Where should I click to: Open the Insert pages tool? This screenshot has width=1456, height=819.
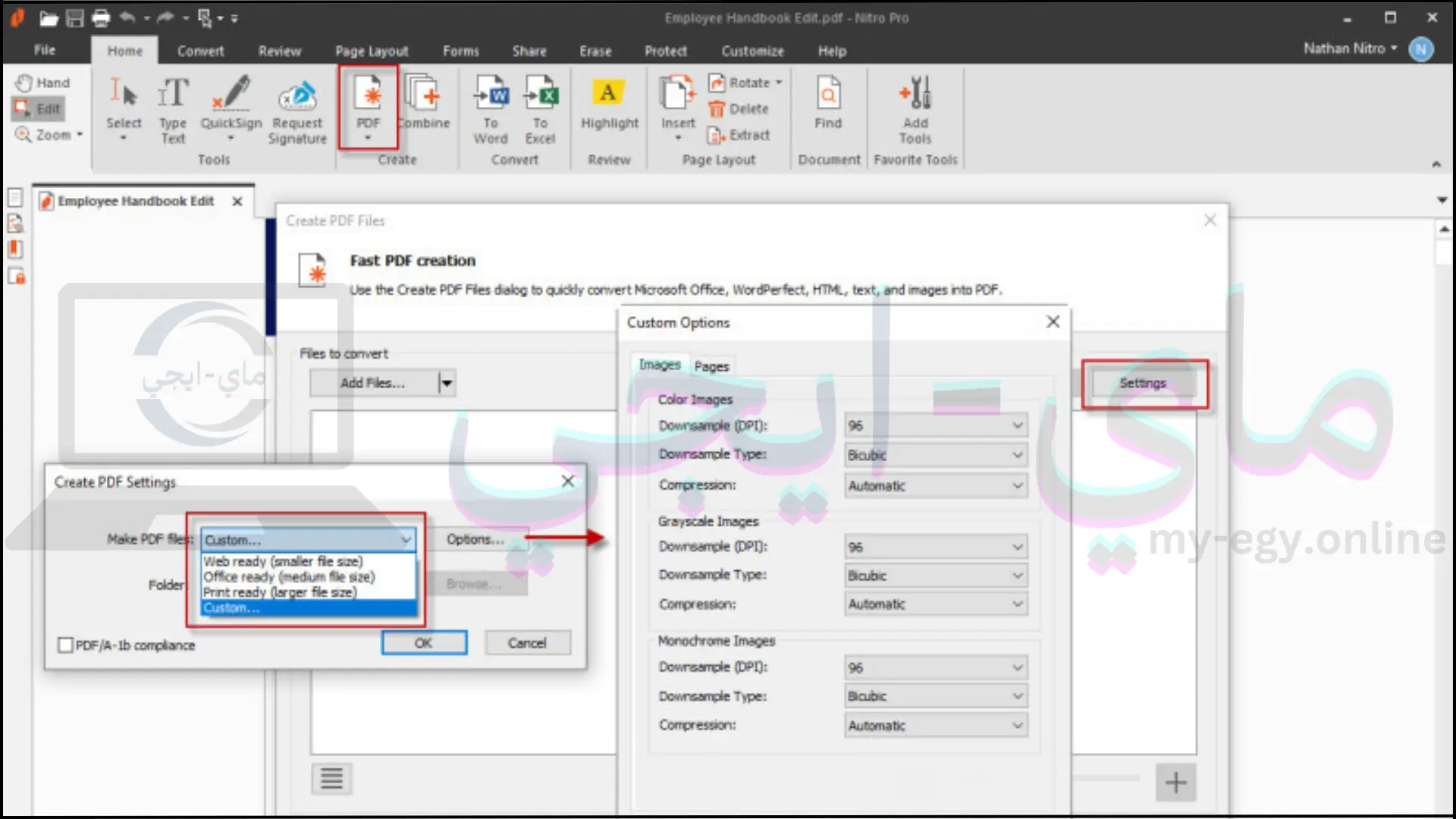click(678, 108)
